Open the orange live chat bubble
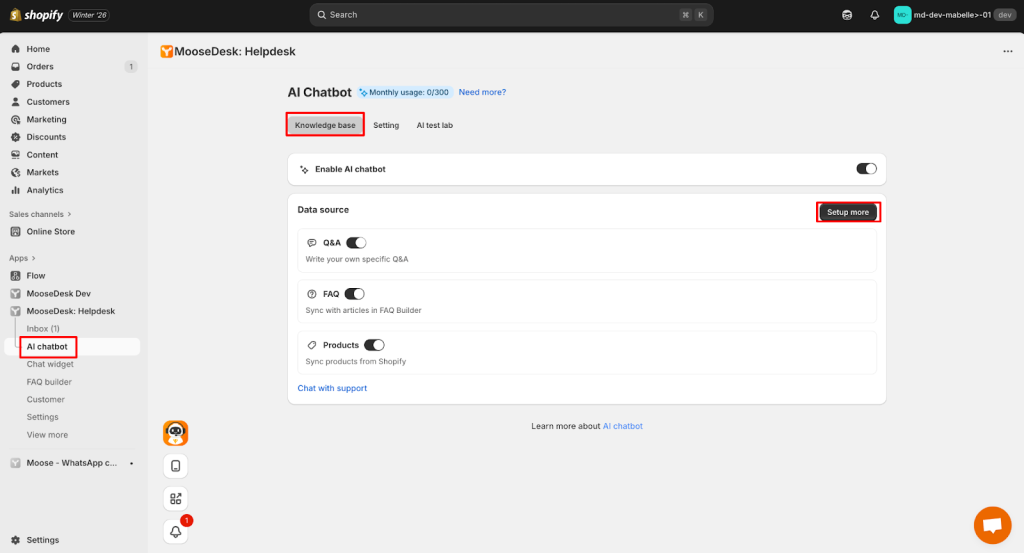Image resolution: width=1024 pixels, height=553 pixels. click(991, 525)
